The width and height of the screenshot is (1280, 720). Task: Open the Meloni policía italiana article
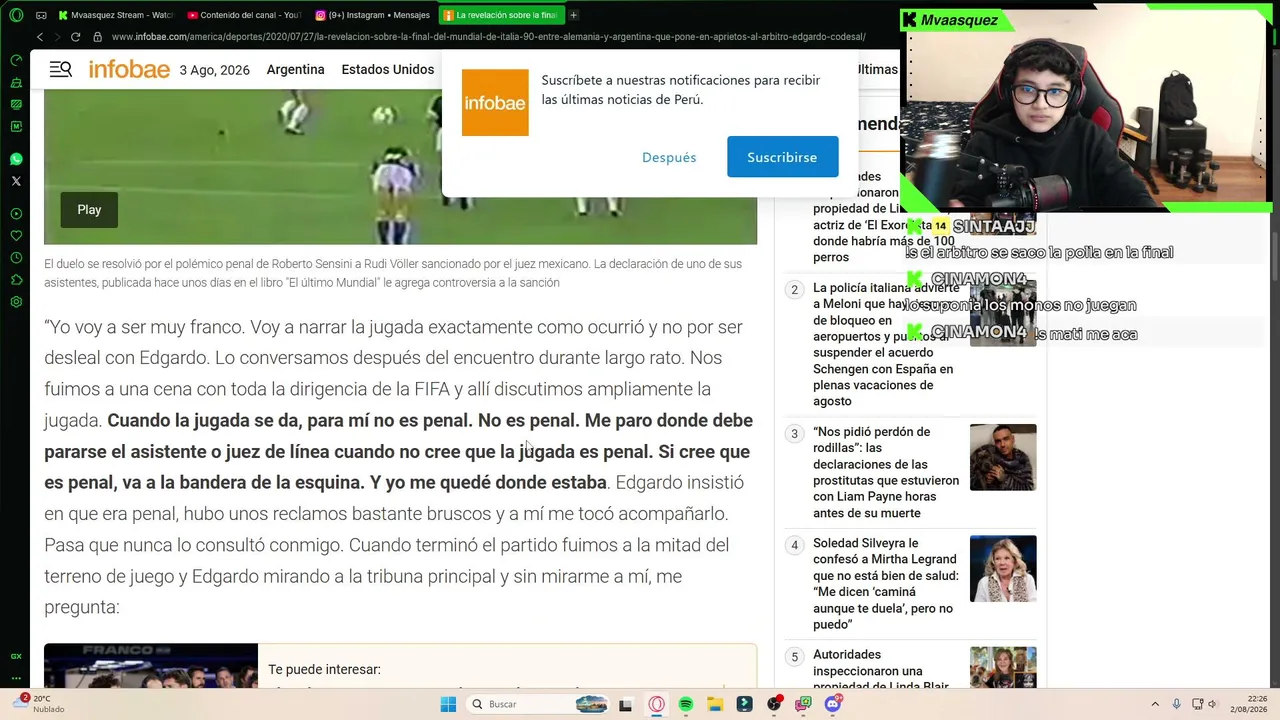click(x=886, y=344)
